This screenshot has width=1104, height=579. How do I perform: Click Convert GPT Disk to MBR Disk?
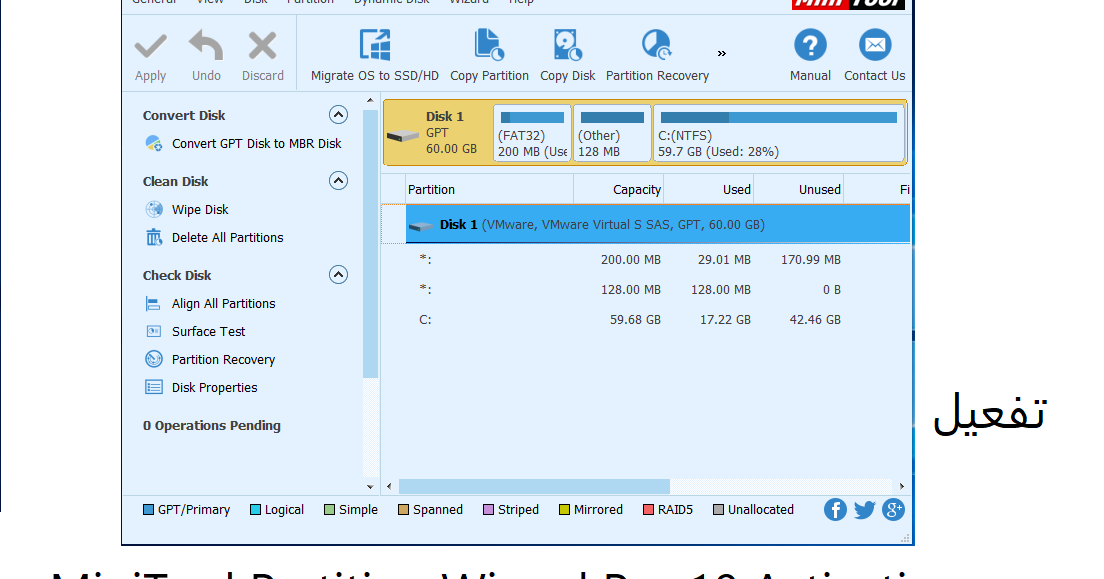(256, 144)
